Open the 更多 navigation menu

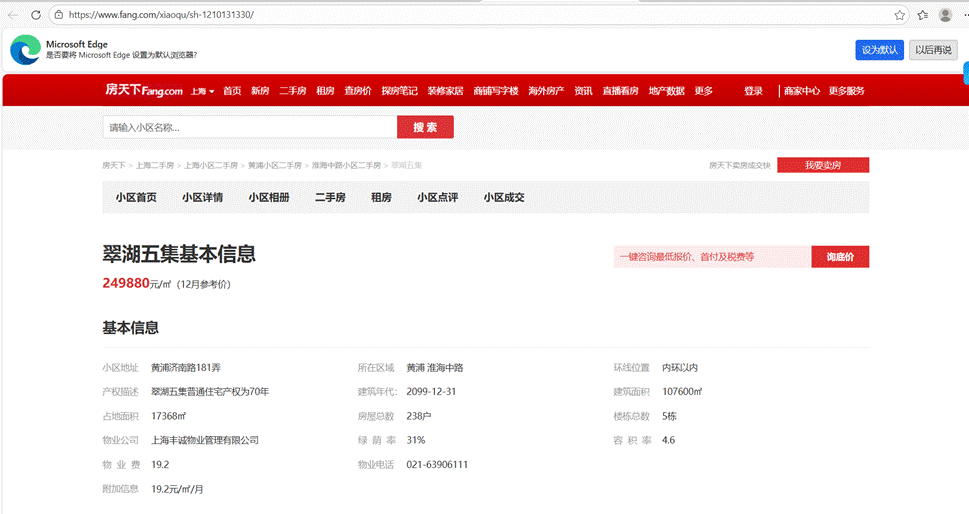point(704,91)
